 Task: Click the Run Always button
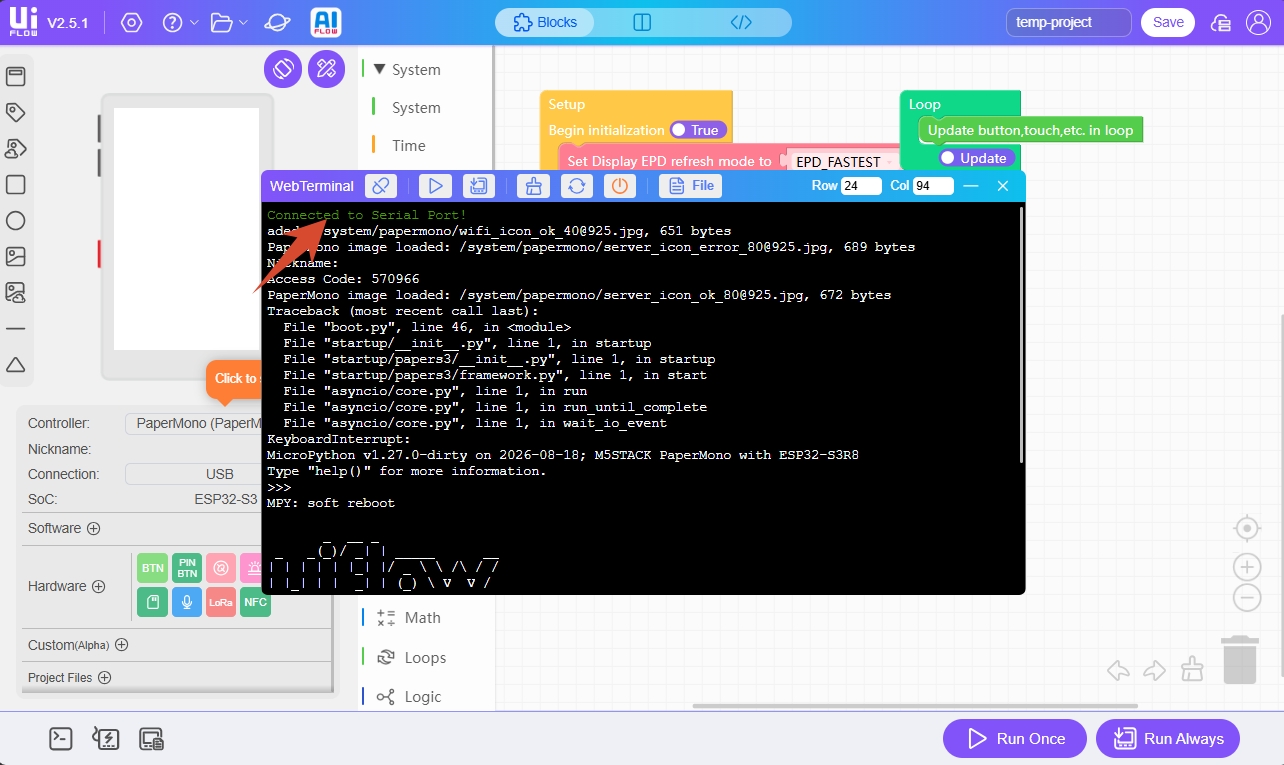point(1168,739)
